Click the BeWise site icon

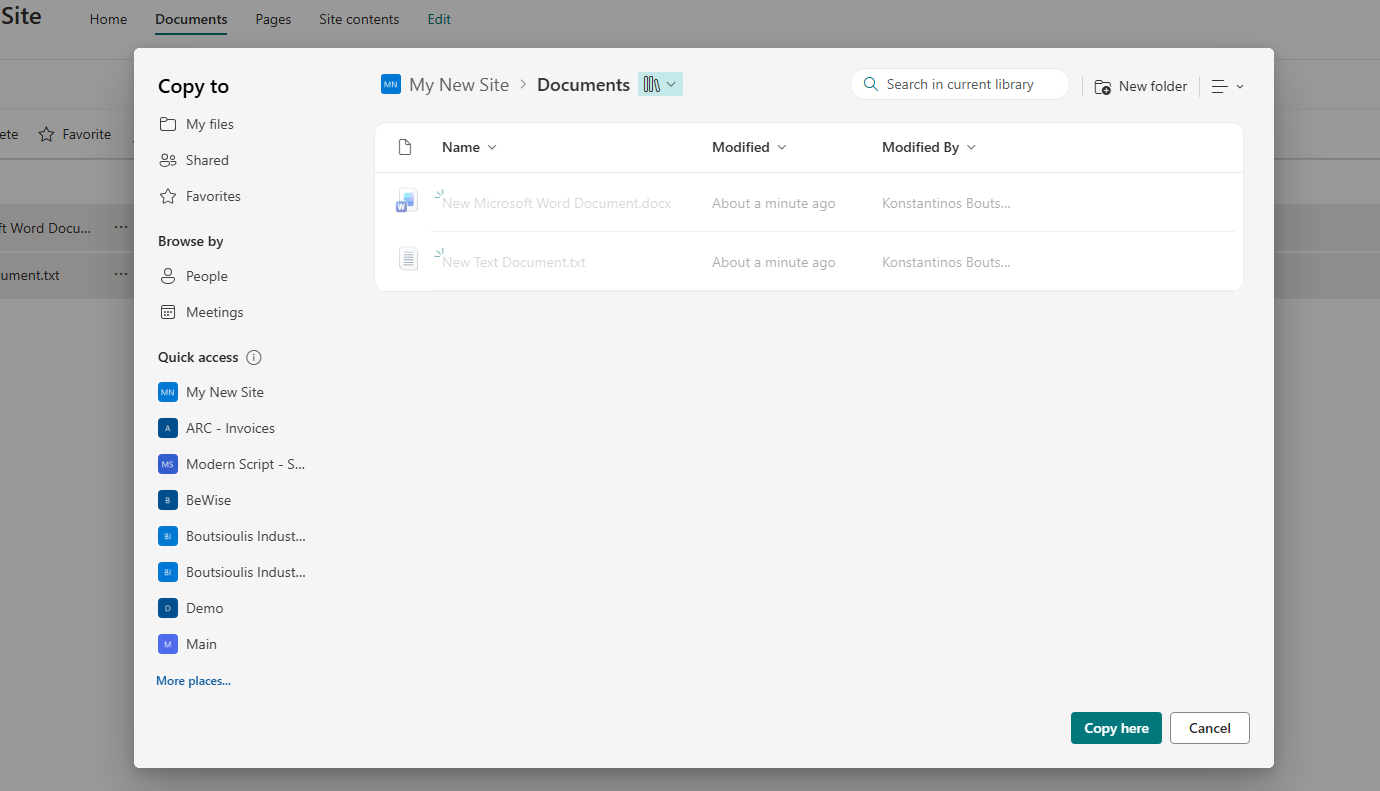(168, 500)
